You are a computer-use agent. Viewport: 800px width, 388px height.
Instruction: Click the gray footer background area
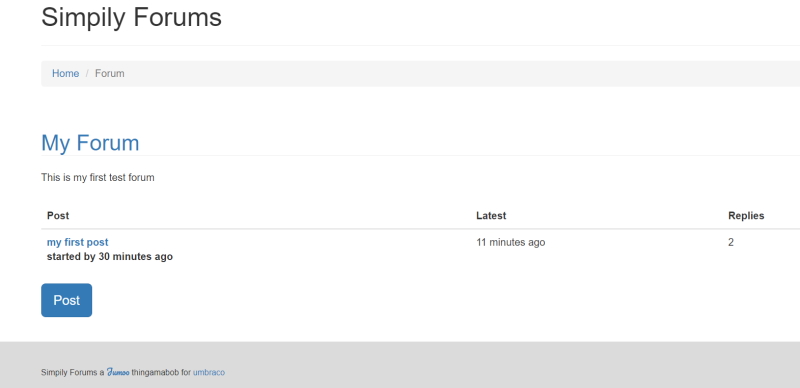pos(510,365)
